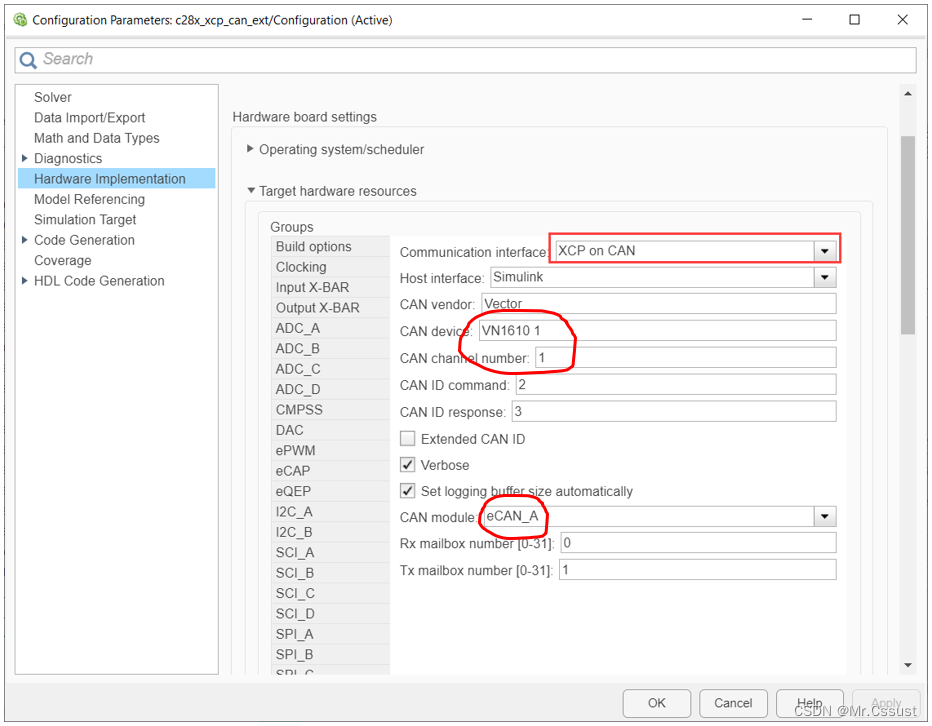
Task: Select the Clocking group
Action: point(301,267)
